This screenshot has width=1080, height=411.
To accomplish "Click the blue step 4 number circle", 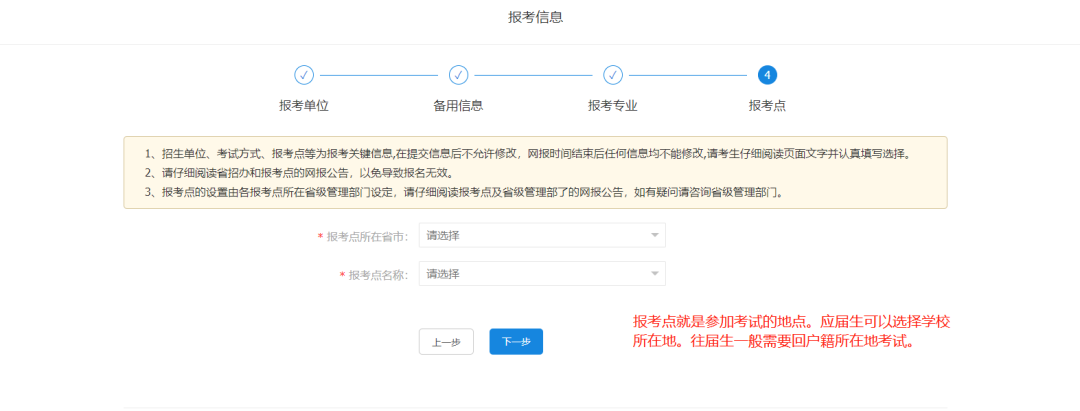I will click(x=767, y=75).
